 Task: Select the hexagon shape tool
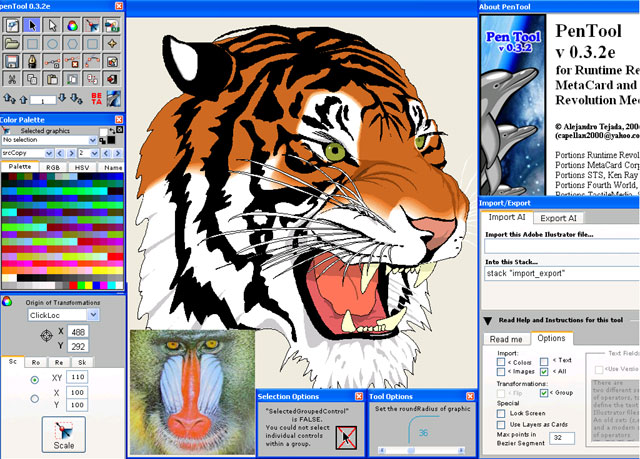72,43
